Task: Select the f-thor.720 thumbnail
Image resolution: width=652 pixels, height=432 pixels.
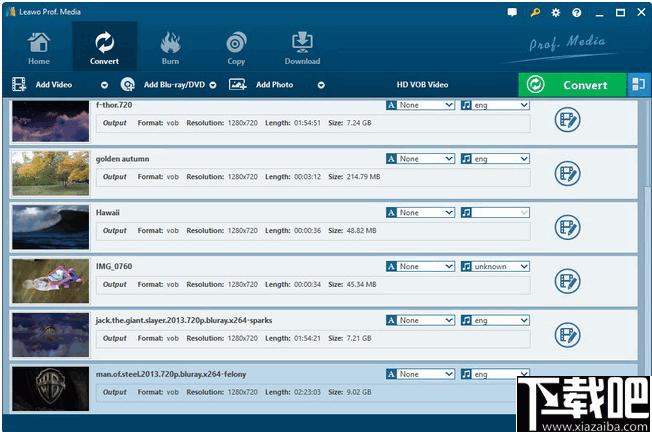Action: pyautogui.click(x=50, y=121)
